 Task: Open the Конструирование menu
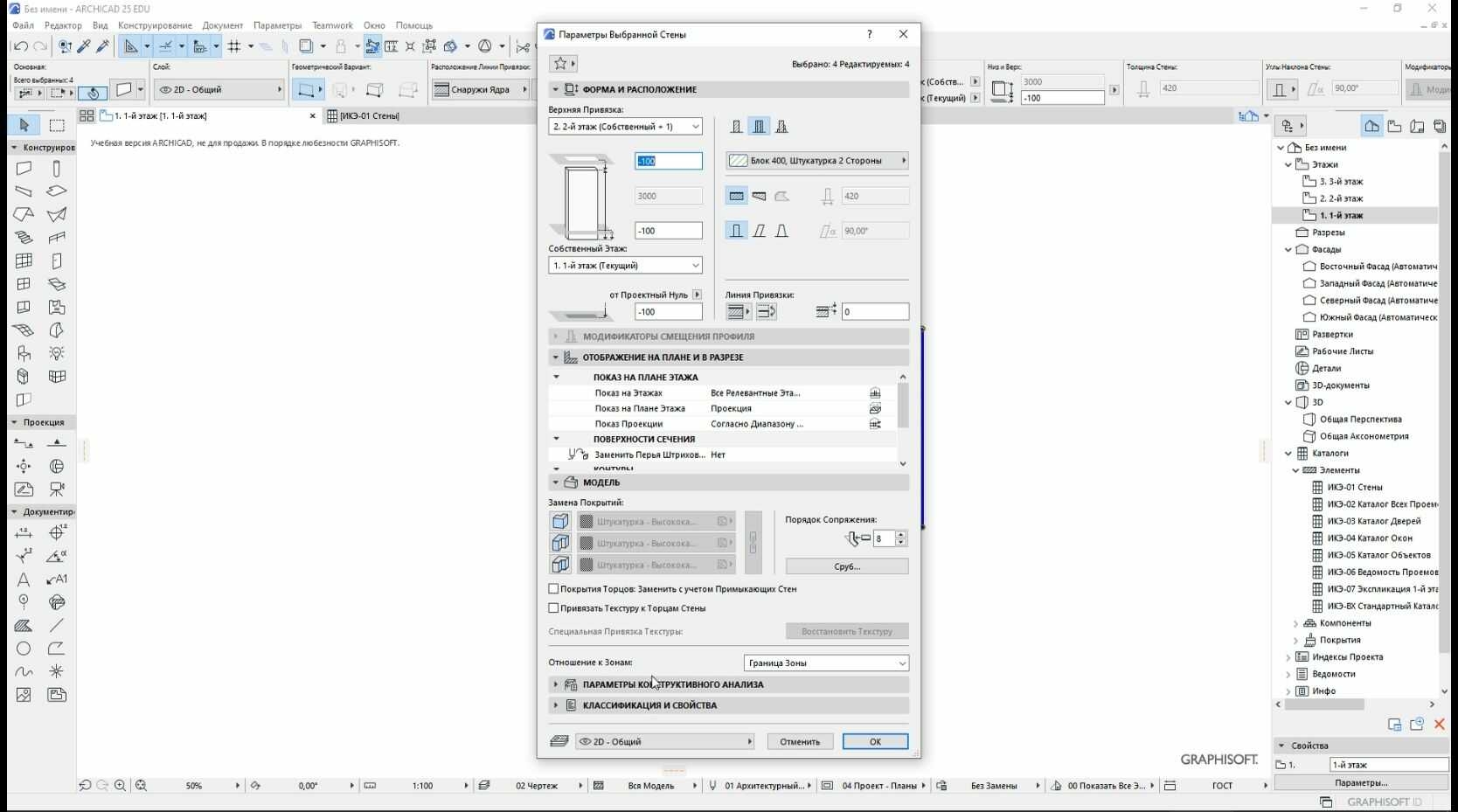point(155,25)
